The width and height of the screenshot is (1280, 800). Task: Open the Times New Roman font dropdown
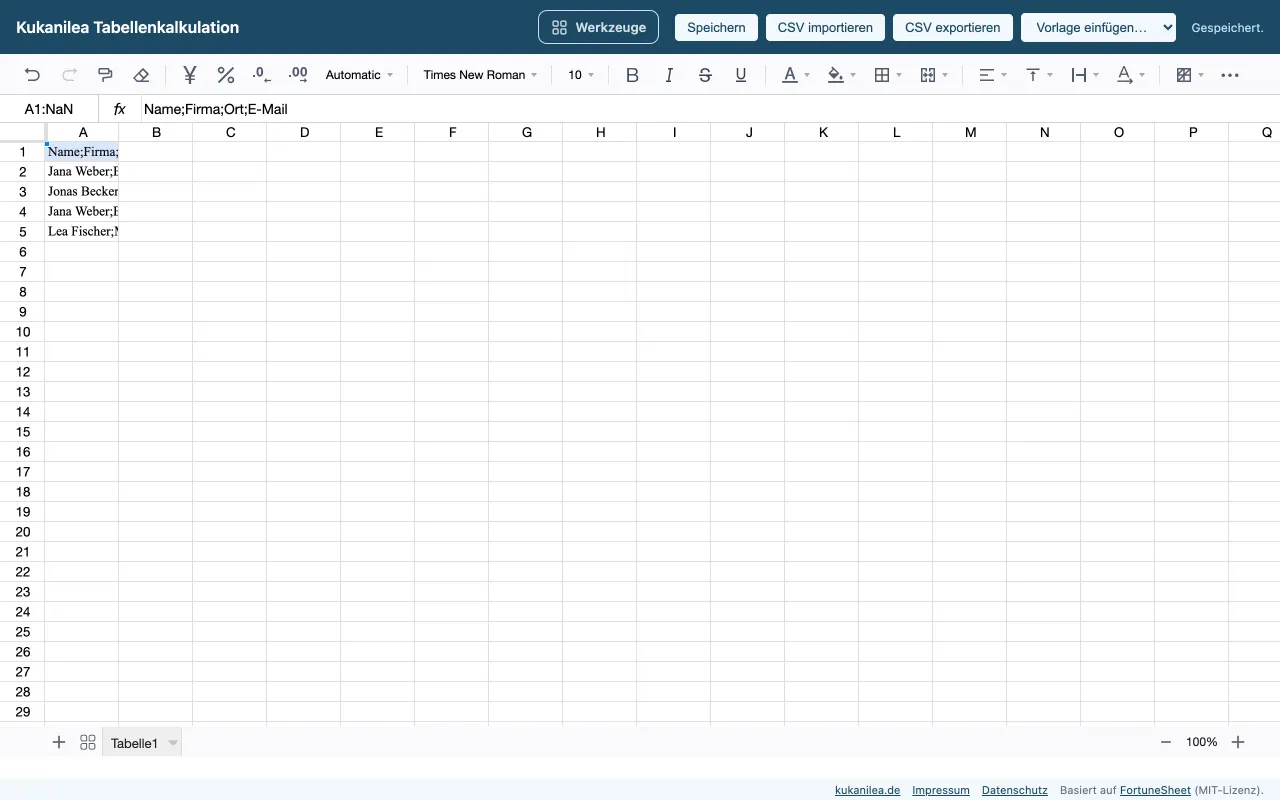tap(480, 75)
